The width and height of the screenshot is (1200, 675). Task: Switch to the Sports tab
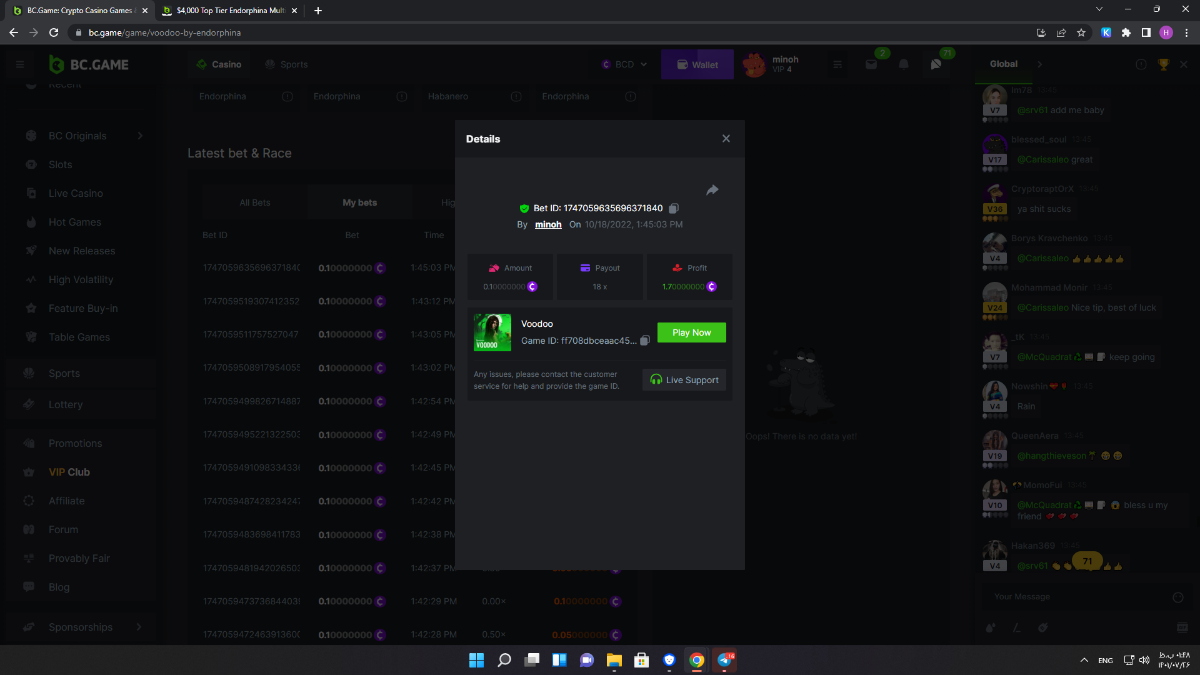coord(286,65)
